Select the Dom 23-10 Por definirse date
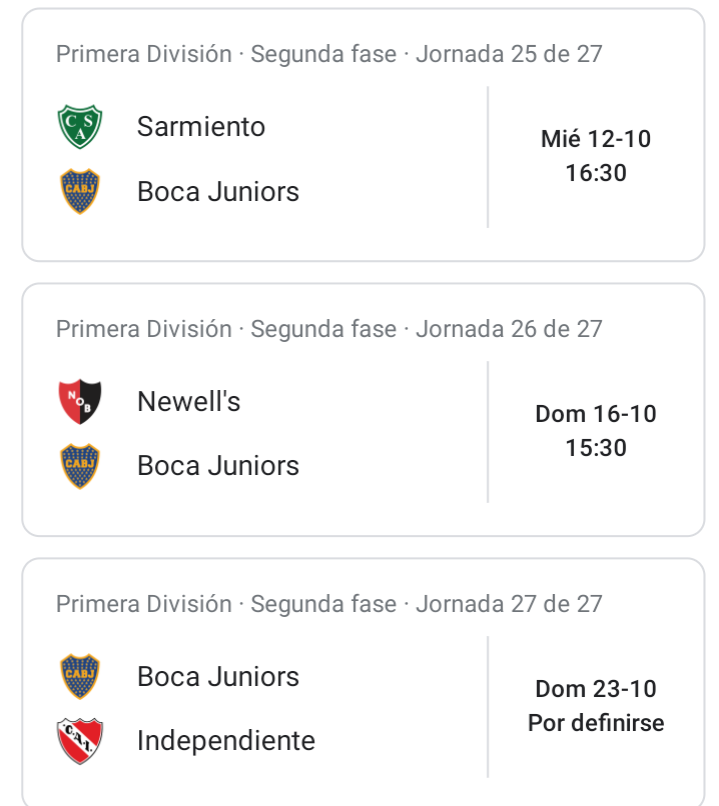Screen dimensions: 719x806 click(x=596, y=706)
